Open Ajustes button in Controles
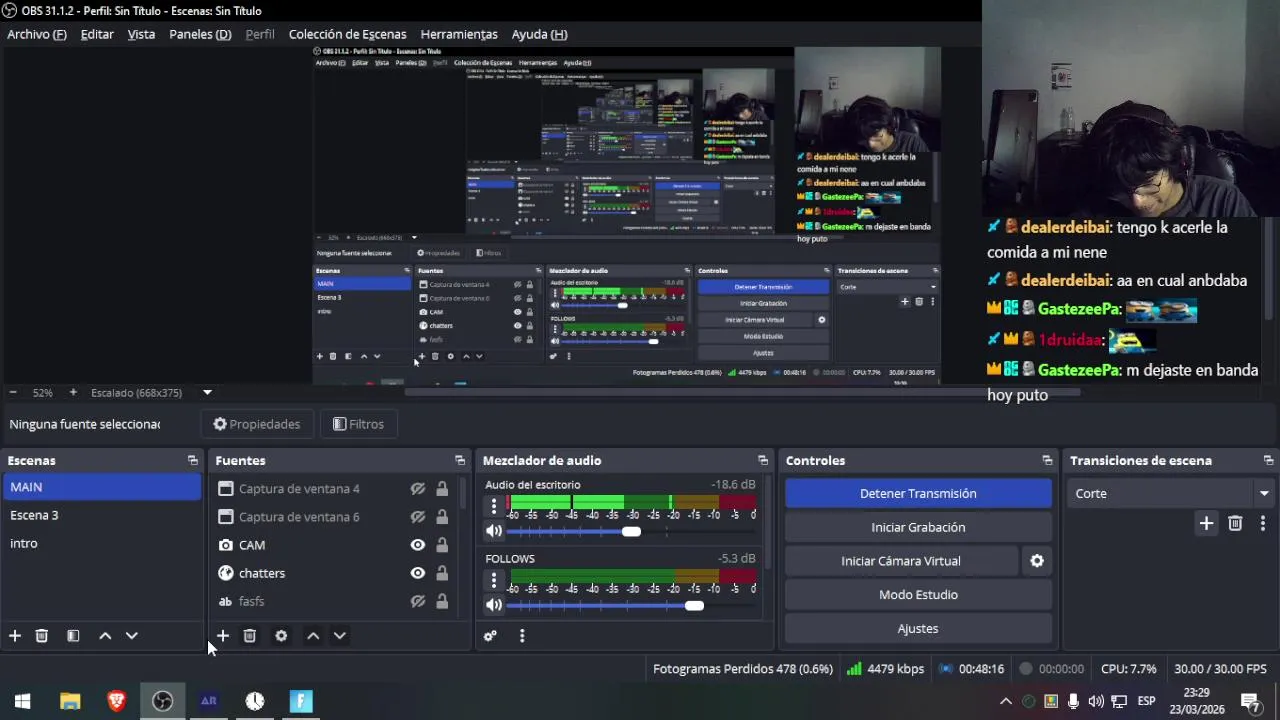This screenshot has width=1280, height=720. pyautogui.click(x=918, y=629)
